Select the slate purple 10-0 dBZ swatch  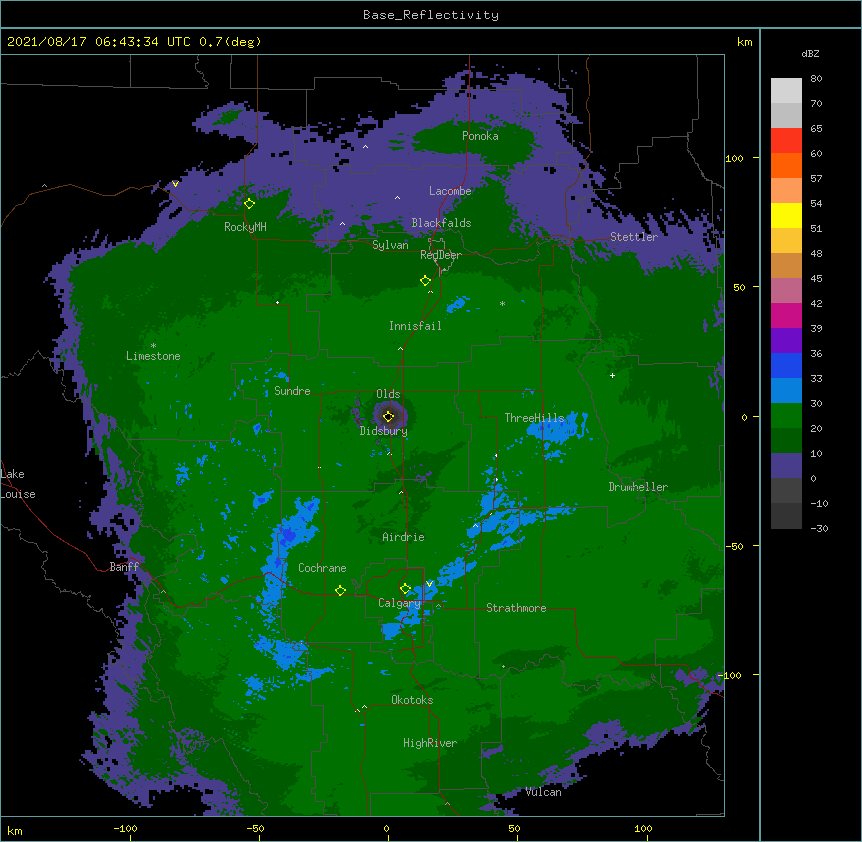pos(786,466)
